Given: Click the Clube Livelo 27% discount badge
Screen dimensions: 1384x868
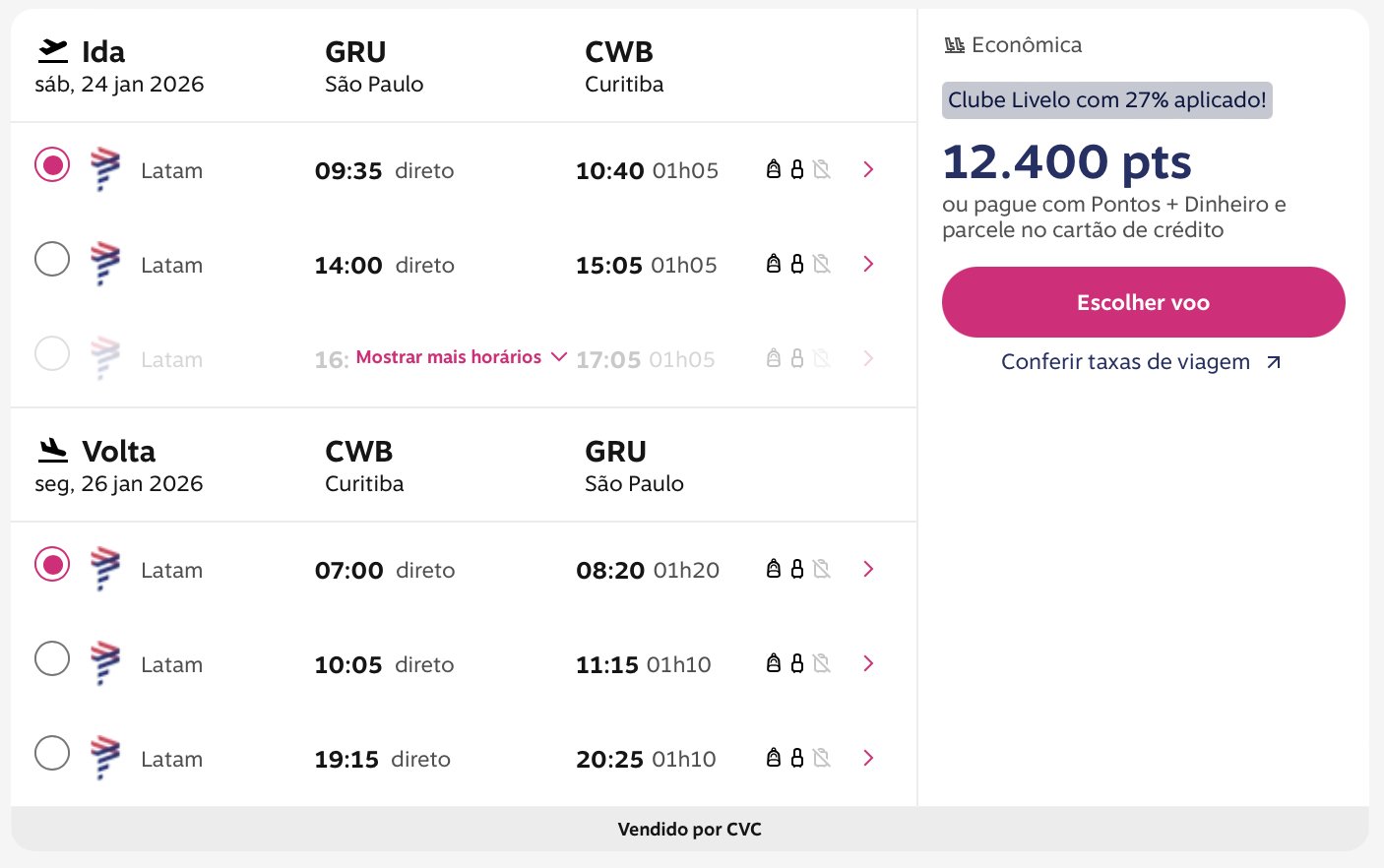Looking at the screenshot, I should click(1106, 100).
